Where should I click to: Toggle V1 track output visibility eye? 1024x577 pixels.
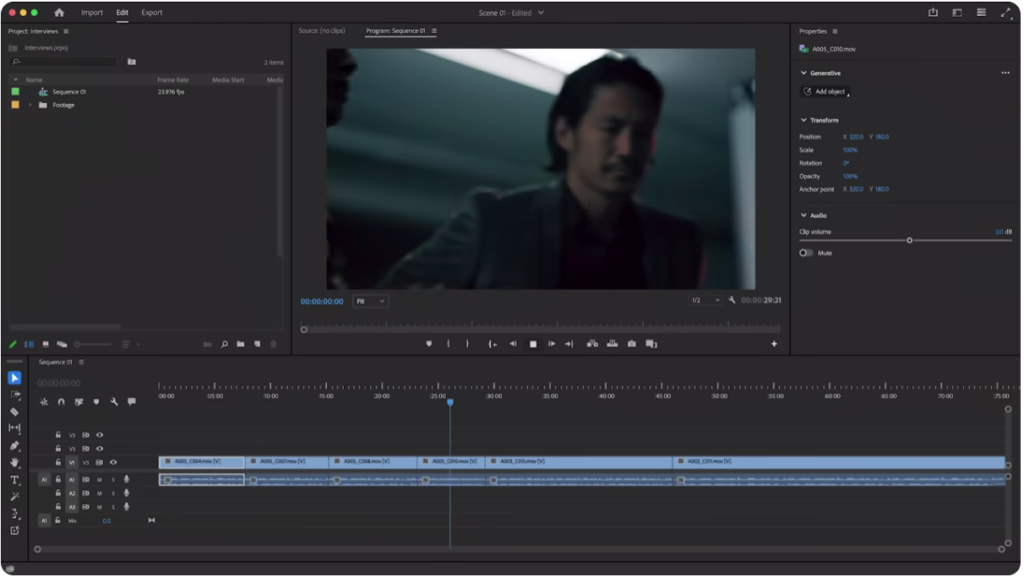[x=111, y=462]
